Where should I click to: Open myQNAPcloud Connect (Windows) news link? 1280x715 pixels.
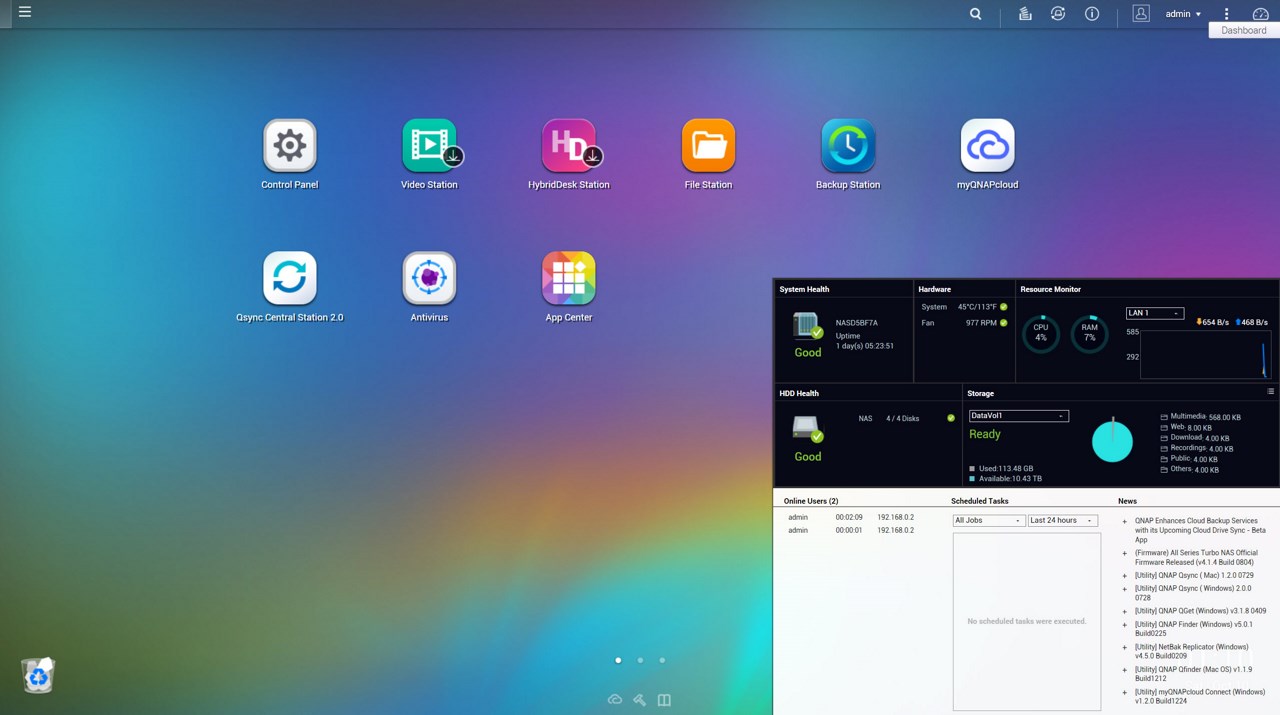[x=1200, y=697]
